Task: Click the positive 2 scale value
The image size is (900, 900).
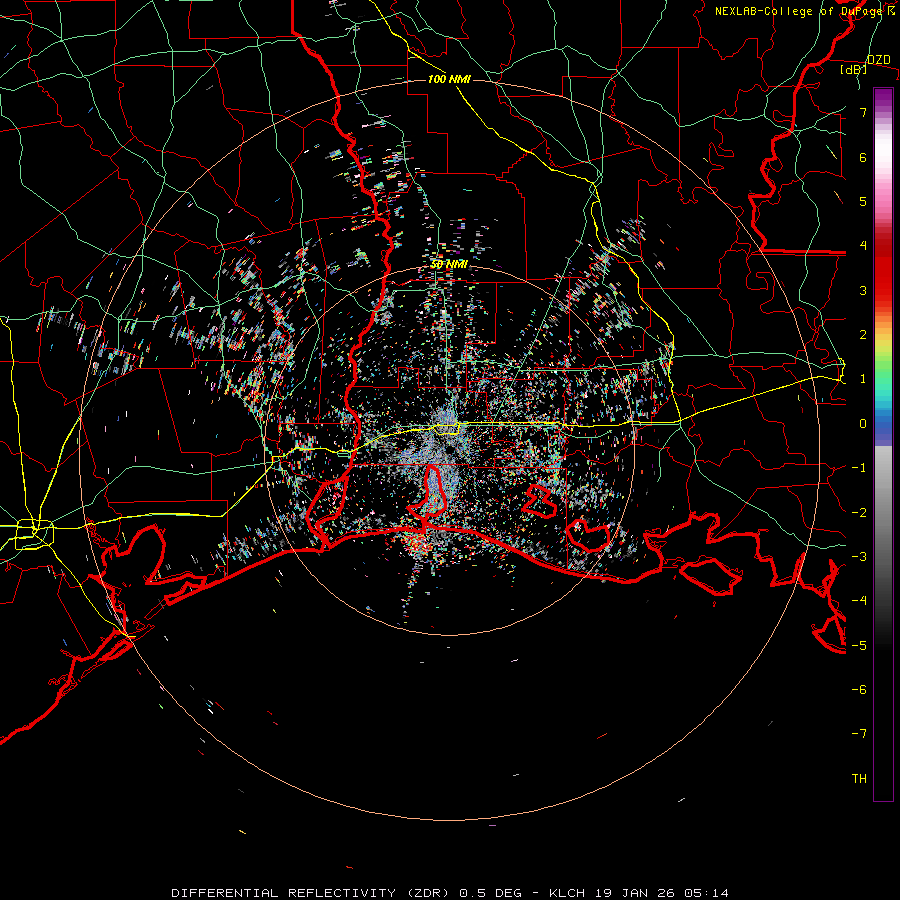Action: coord(863,335)
